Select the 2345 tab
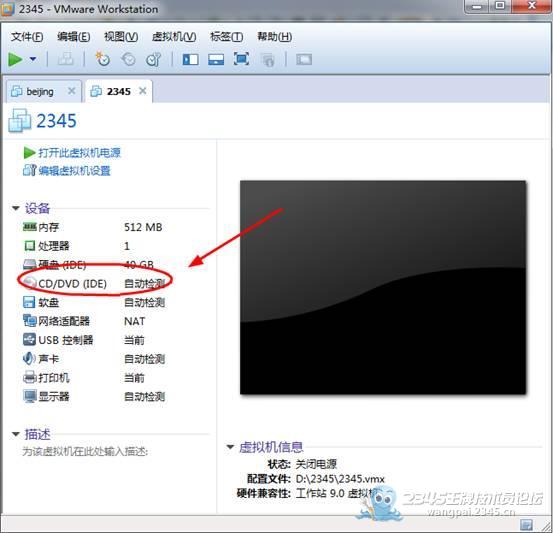 (x=118, y=92)
